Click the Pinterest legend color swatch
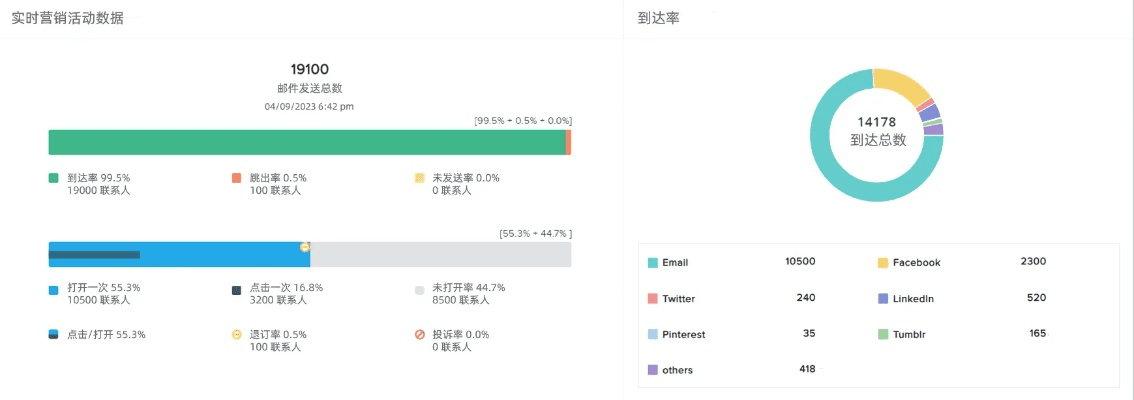 point(653,334)
